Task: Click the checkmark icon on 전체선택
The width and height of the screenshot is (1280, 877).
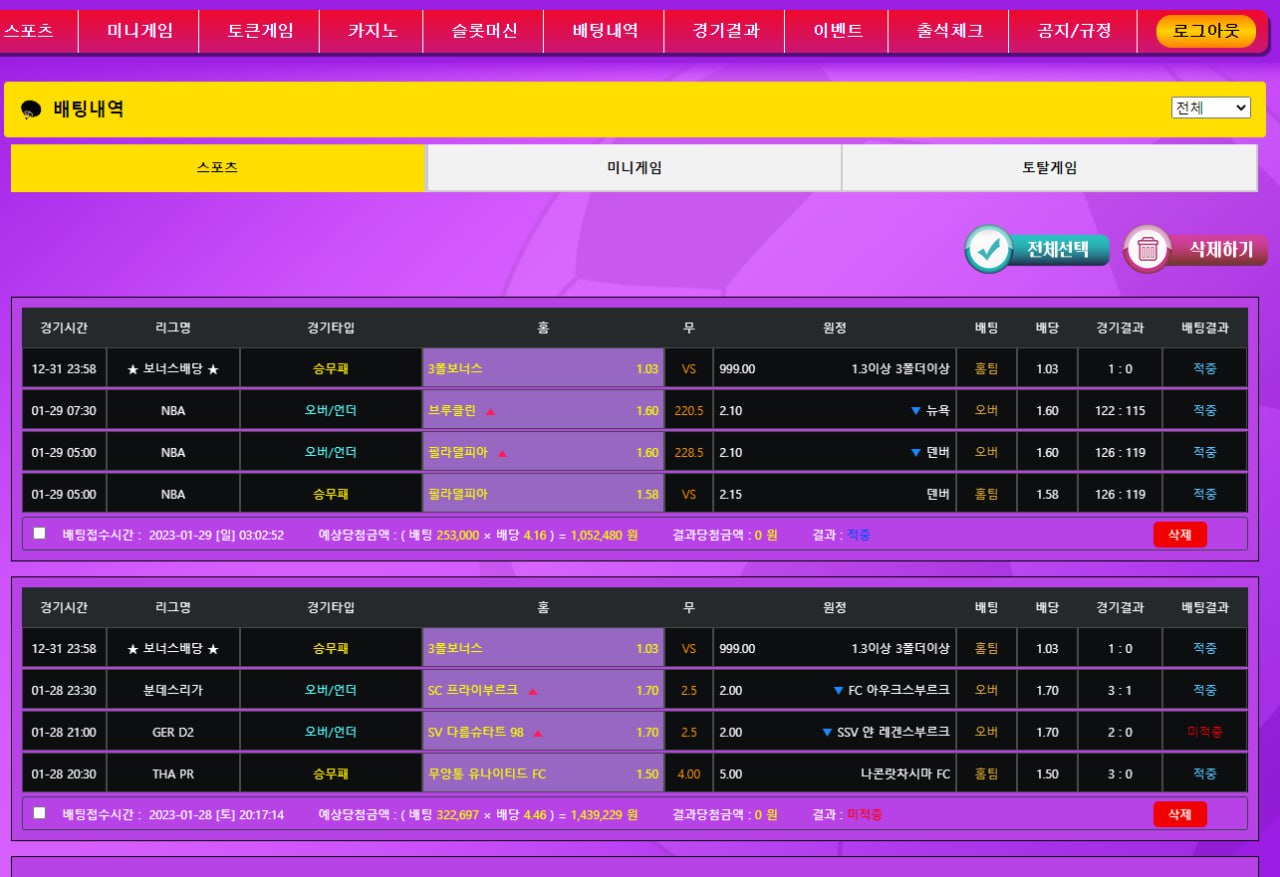Action: (989, 249)
